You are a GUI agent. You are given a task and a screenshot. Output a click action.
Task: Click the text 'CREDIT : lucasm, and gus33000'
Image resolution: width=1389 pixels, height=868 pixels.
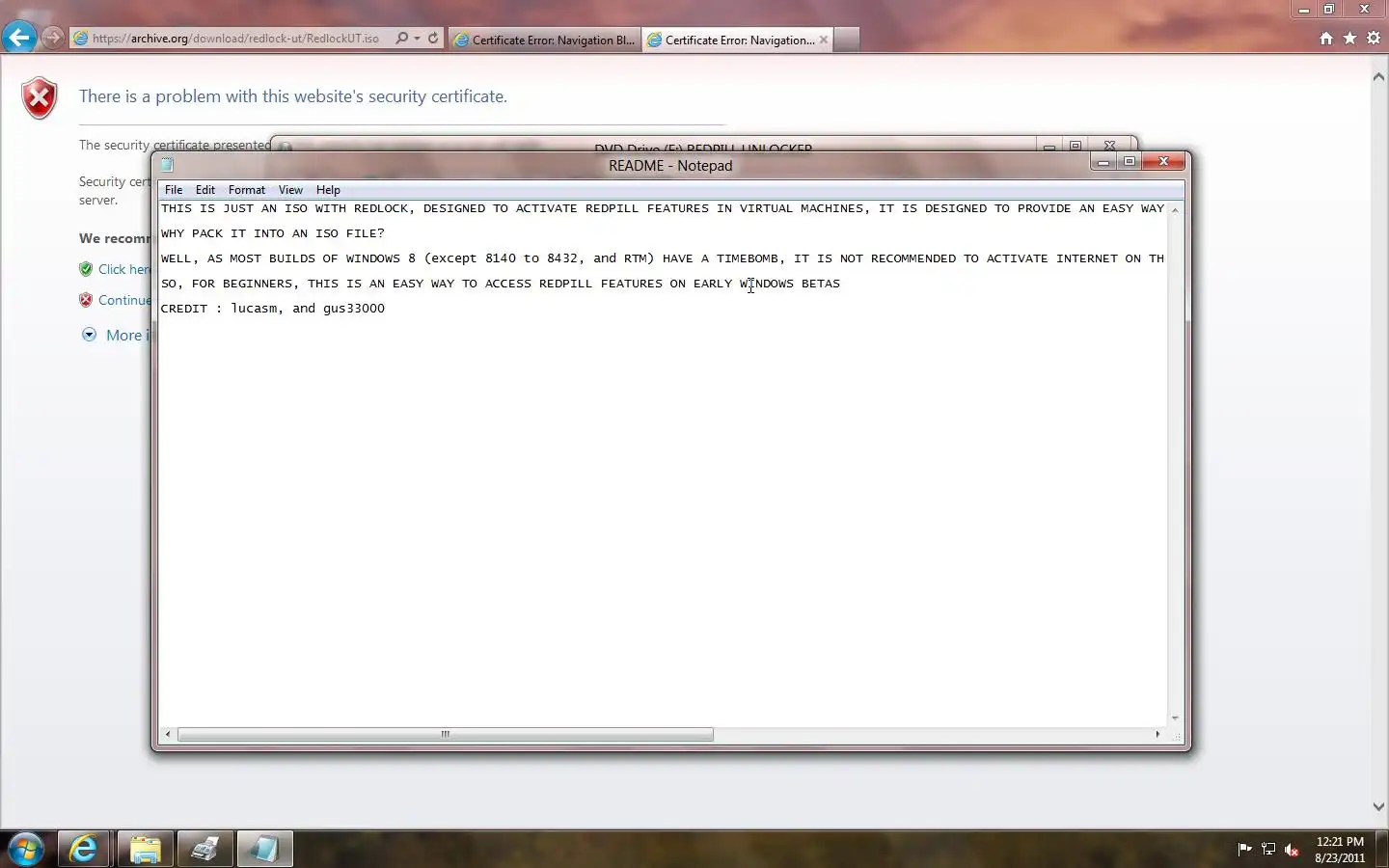coord(273,309)
